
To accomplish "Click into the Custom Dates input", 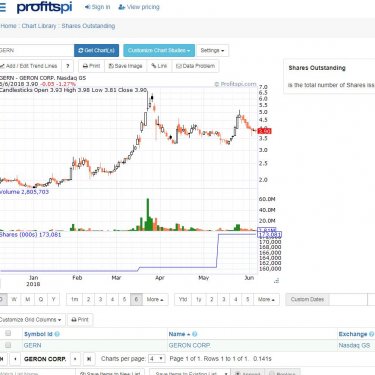I will (x=348, y=299).
